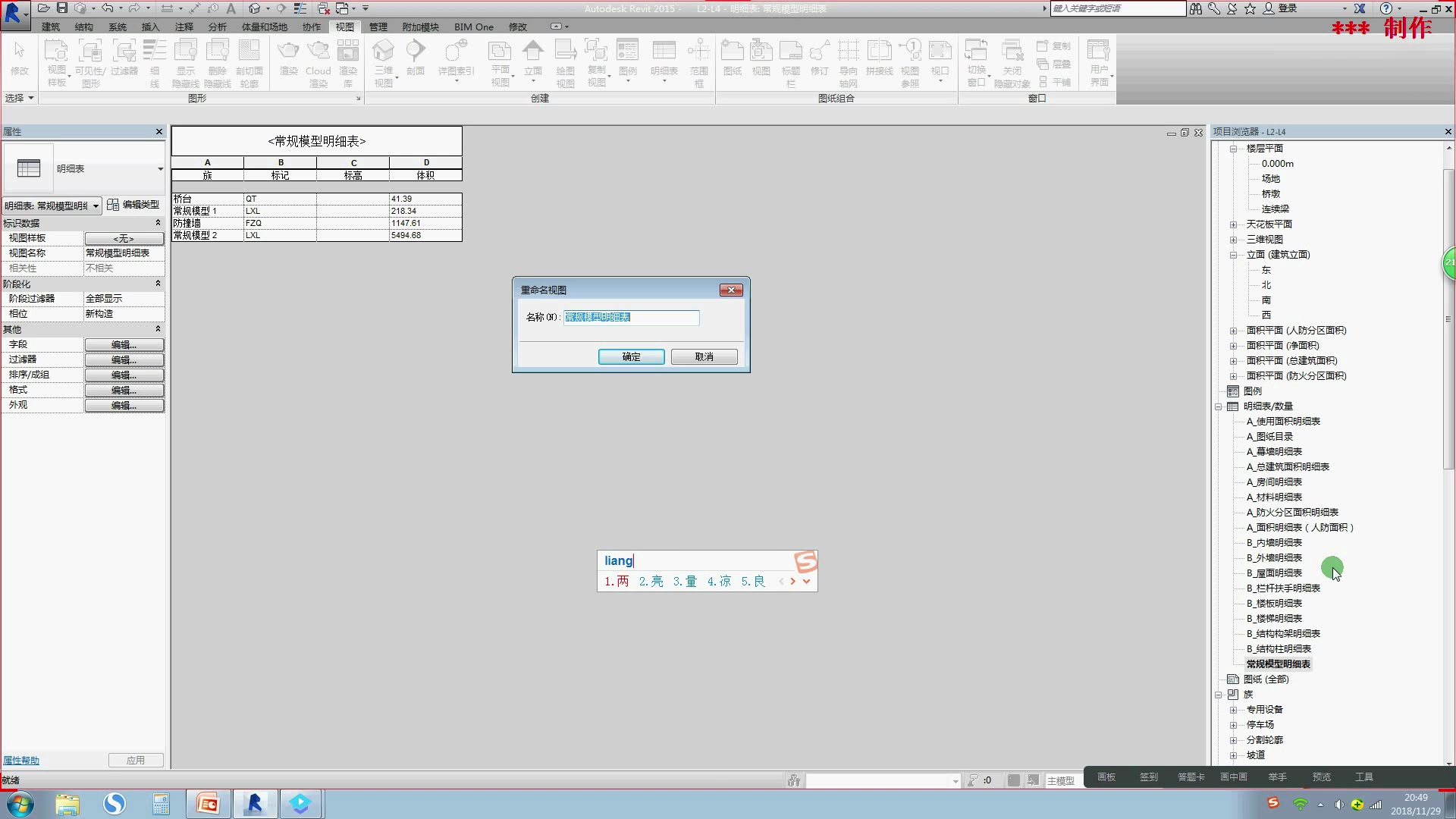Collapse the 阶段化 properties section

158,284
